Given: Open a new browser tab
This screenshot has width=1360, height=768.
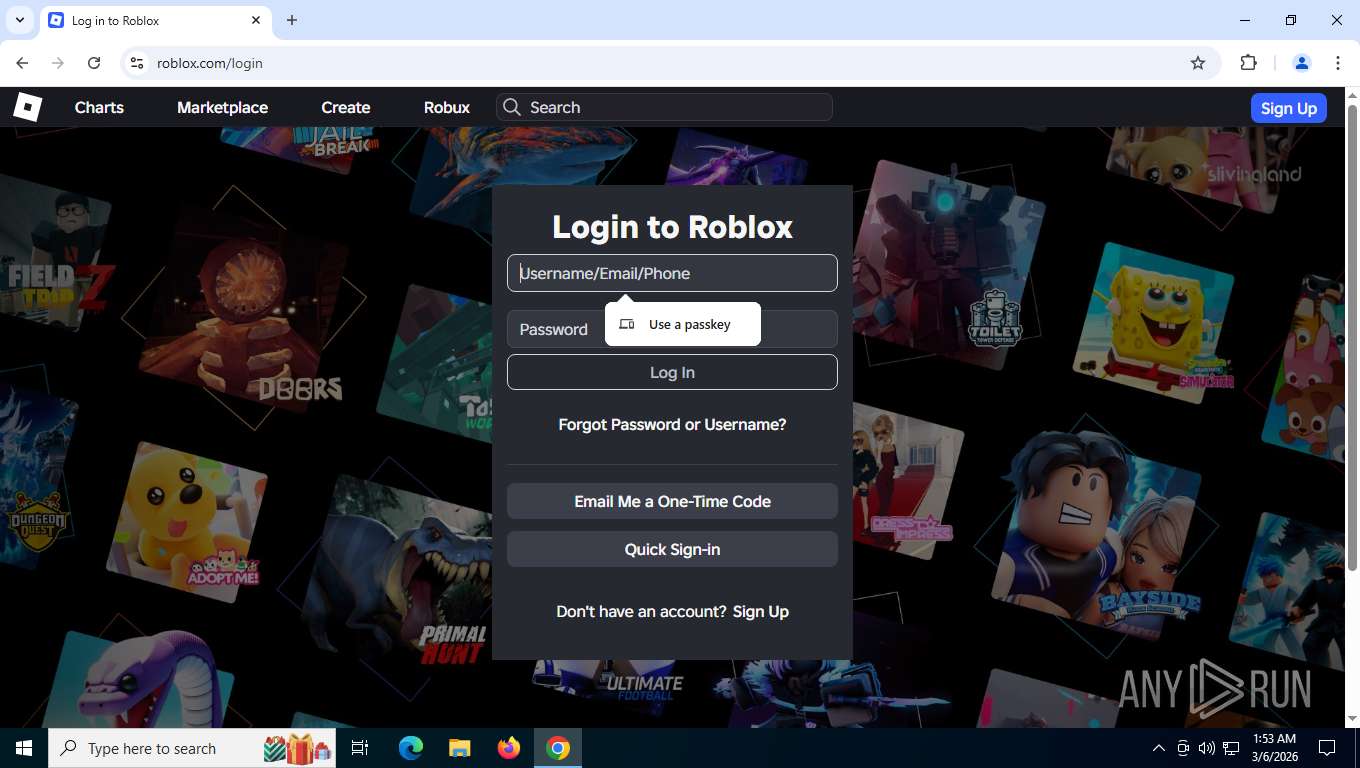Looking at the screenshot, I should pyautogui.click(x=292, y=20).
